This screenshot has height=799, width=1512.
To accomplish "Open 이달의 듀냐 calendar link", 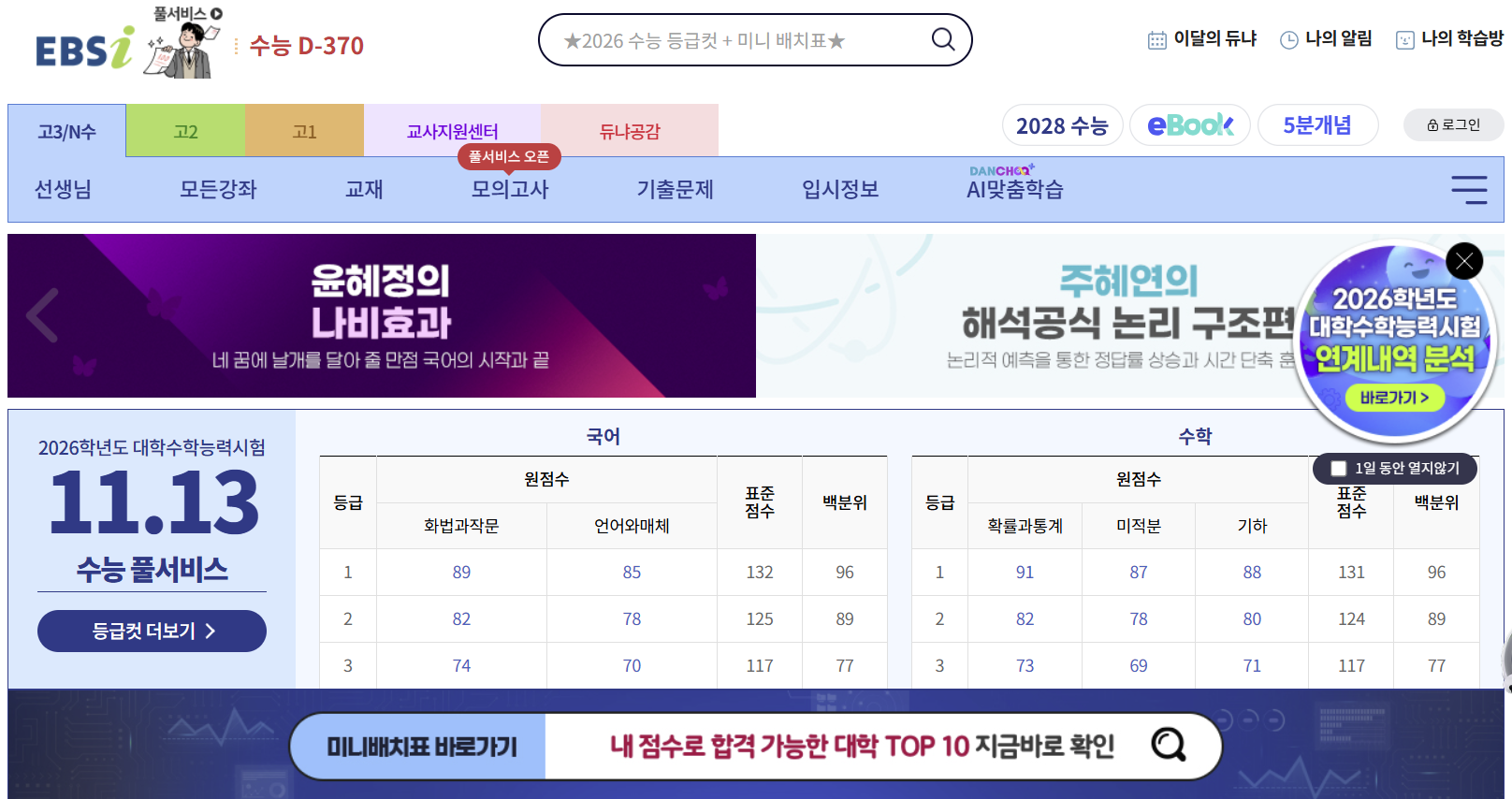I will [x=1201, y=39].
